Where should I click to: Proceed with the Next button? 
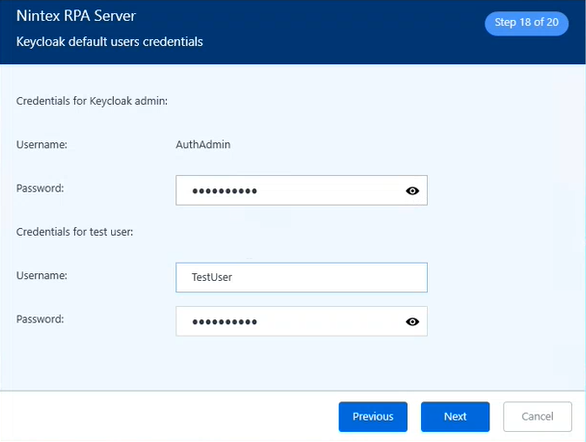(455, 417)
